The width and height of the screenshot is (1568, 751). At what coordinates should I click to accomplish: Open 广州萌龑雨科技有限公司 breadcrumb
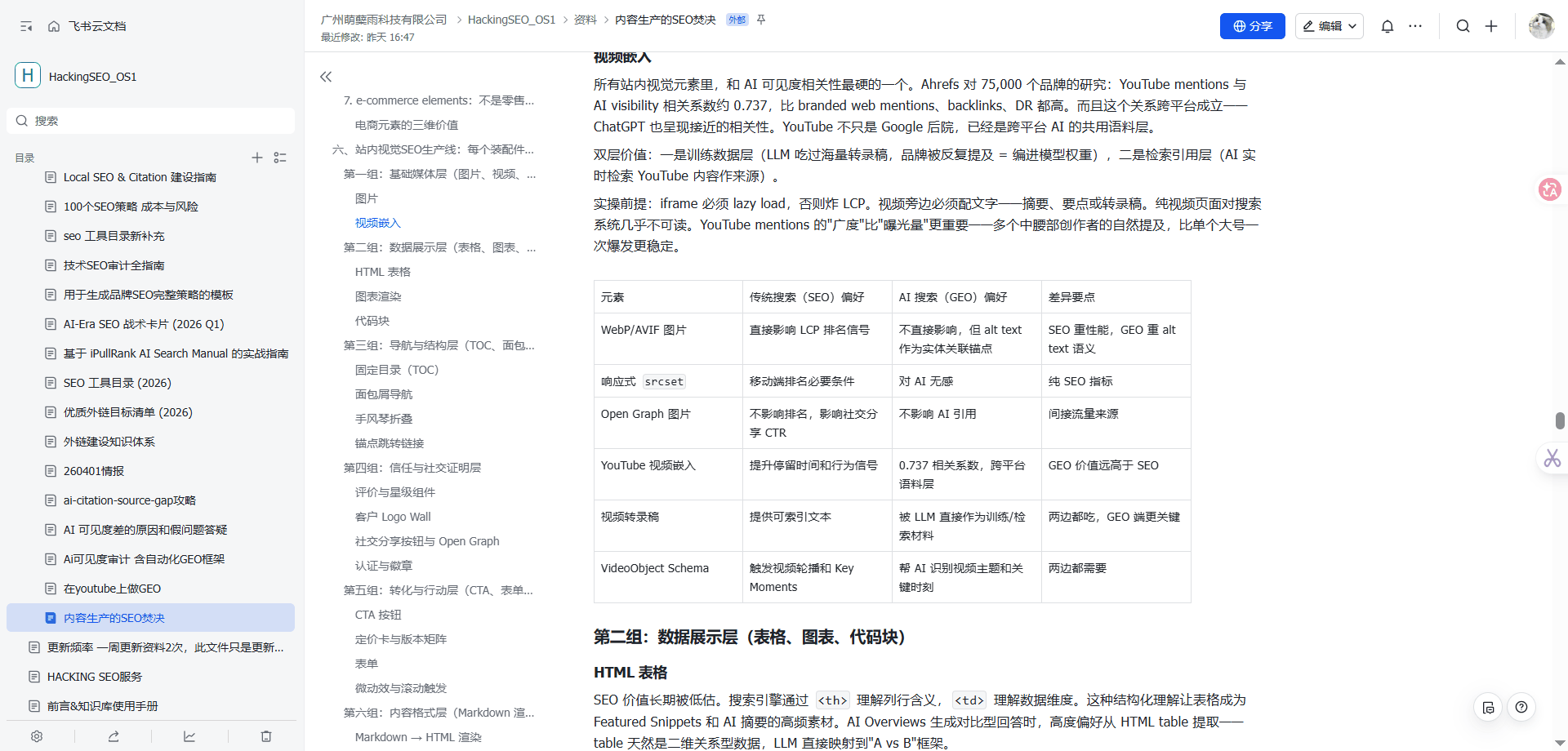point(384,20)
